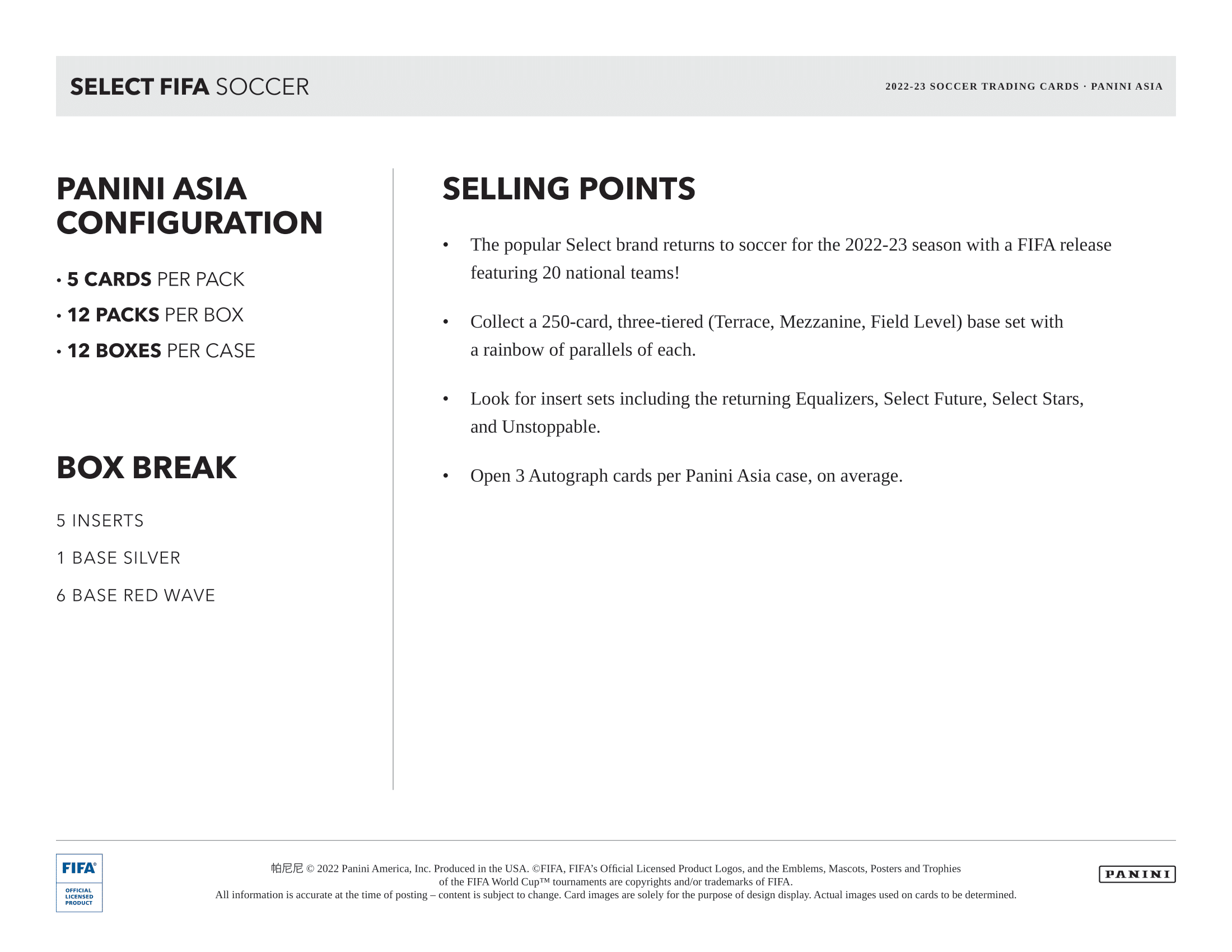1232x952 pixels.
Task: Click the 3 Autograph cards per case bullet
Action: pos(673,476)
